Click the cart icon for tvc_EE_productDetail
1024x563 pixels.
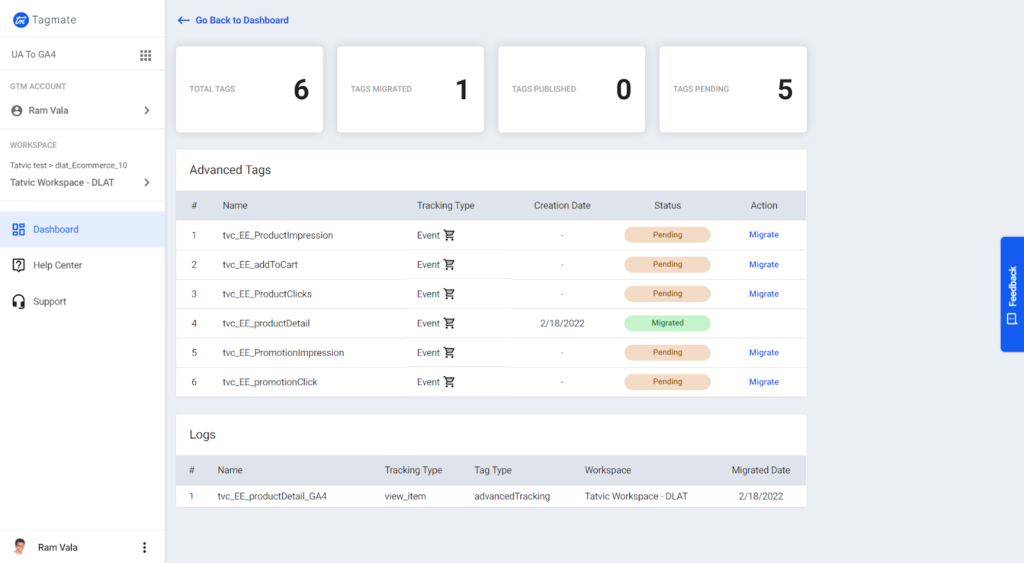[449, 323]
